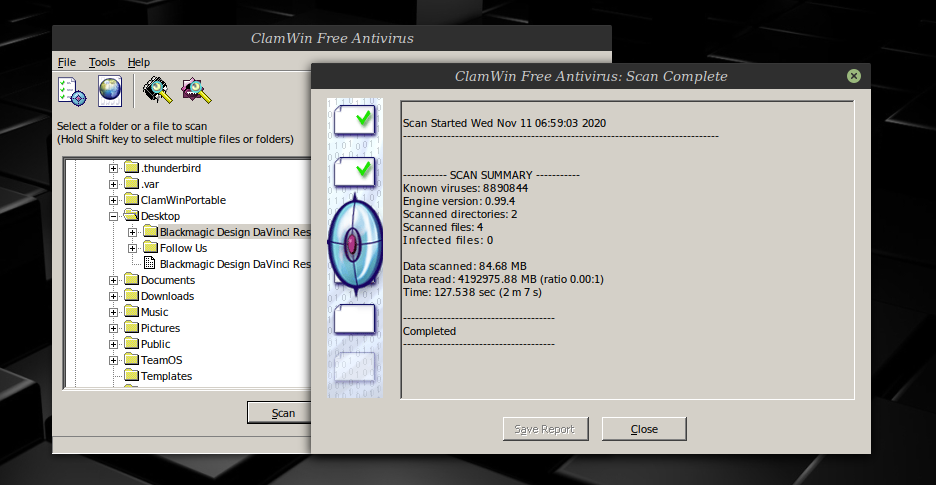Expand the .thunderbird folder
Image resolution: width=936 pixels, height=485 pixels.
pyautogui.click(x=113, y=168)
